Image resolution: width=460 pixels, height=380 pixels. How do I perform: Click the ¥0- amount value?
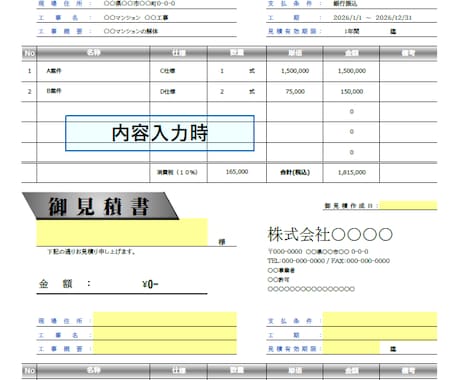pyautogui.click(x=150, y=284)
